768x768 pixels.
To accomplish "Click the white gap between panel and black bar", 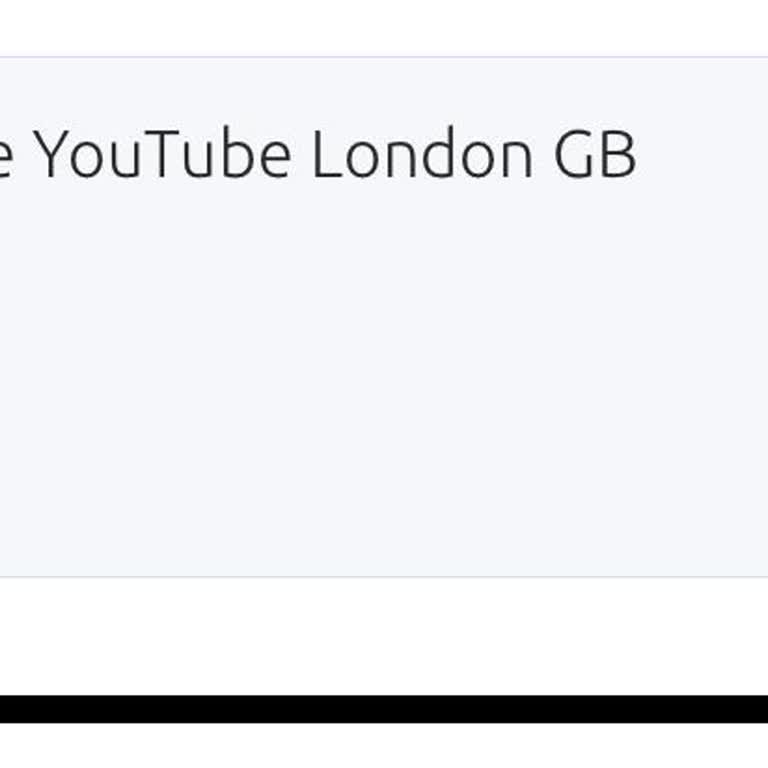I will coord(384,636).
